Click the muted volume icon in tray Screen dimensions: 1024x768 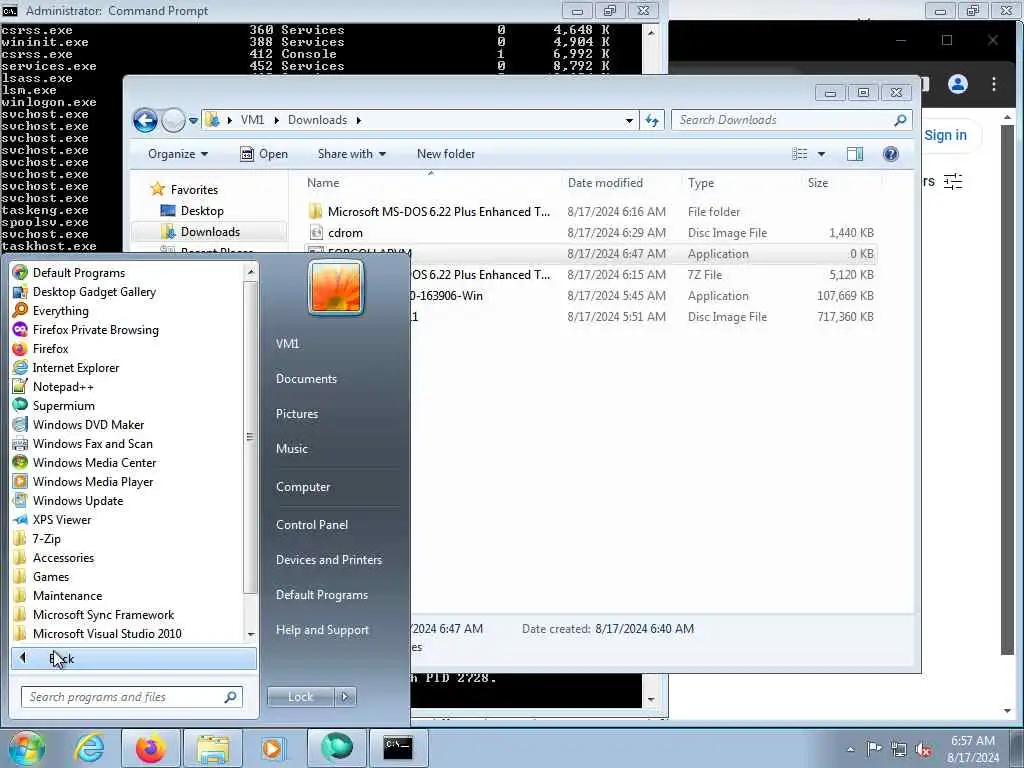click(x=923, y=750)
